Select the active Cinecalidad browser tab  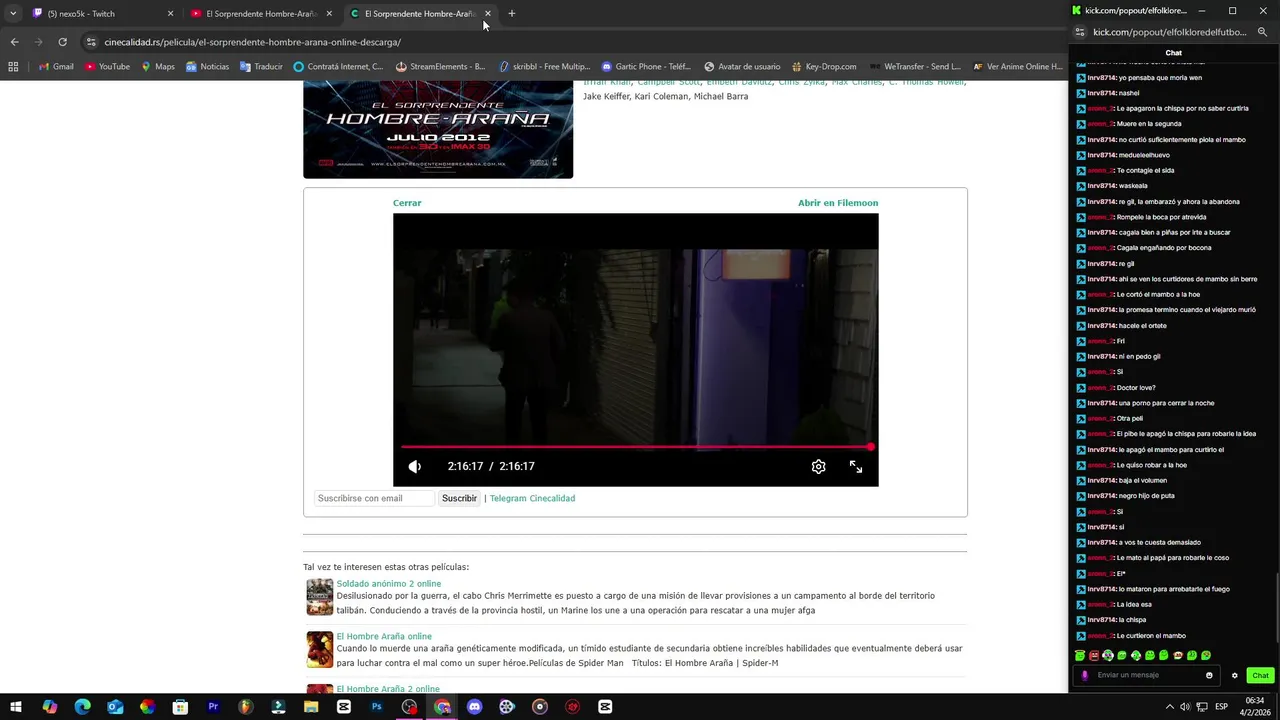click(x=419, y=14)
